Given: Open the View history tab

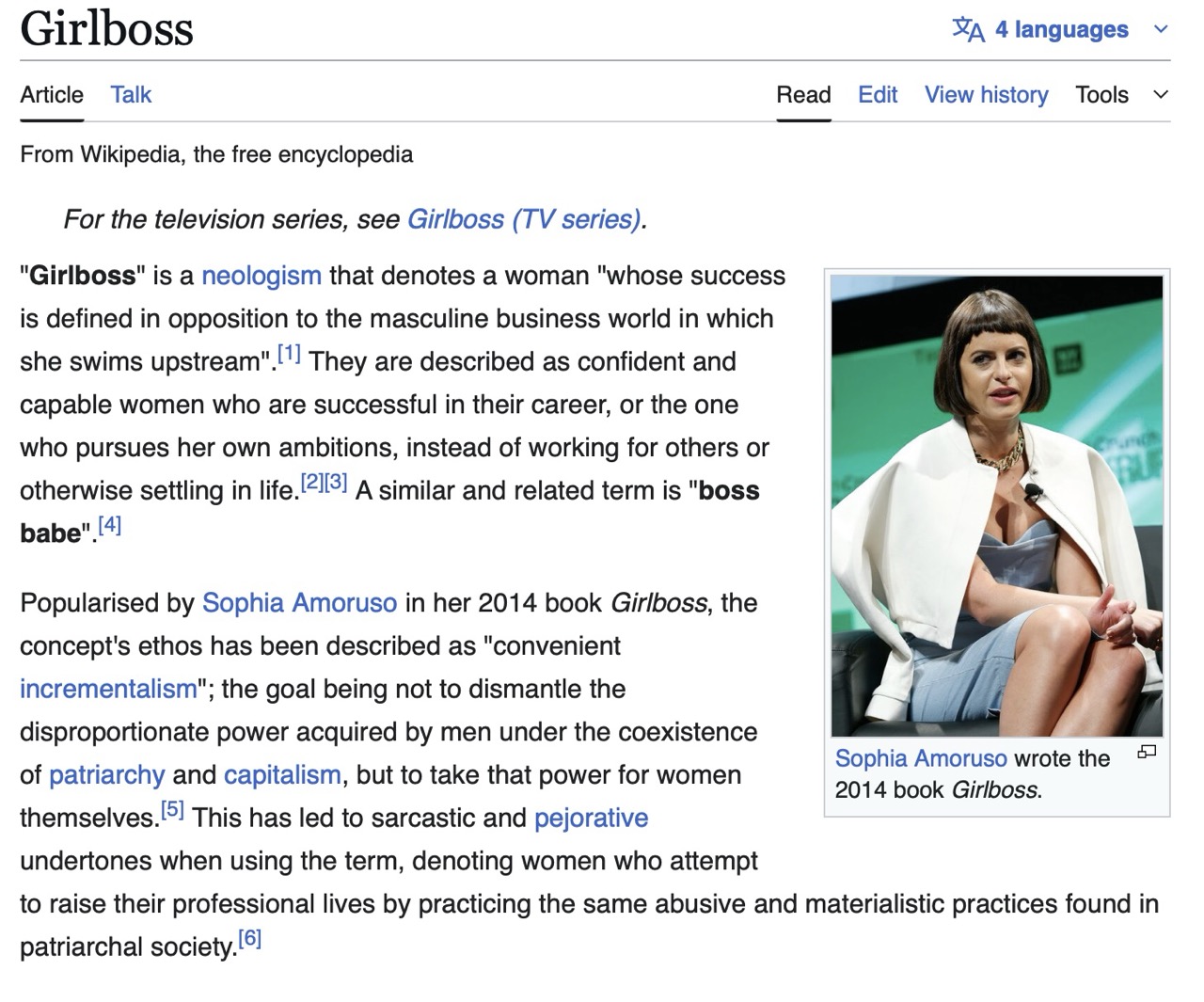Looking at the screenshot, I should click(x=986, y=95).
